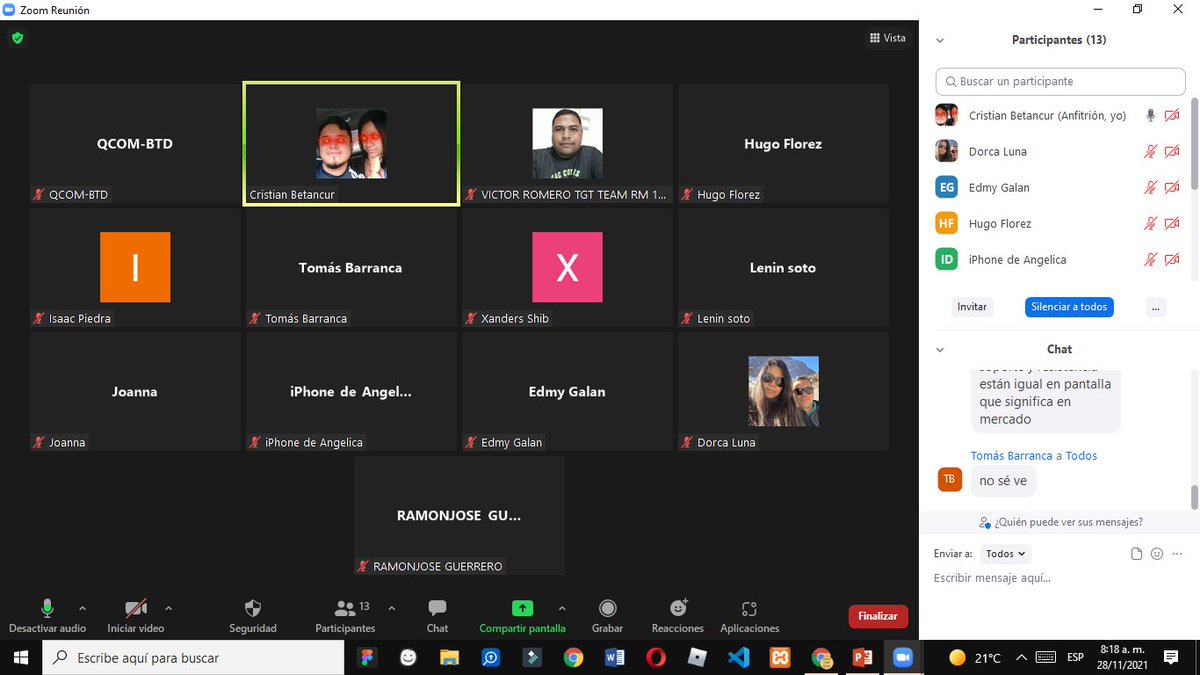Collapse the Participantes (13) panel chevron
The height and width of the screenshot is (675, 1200).
point(939,41)
